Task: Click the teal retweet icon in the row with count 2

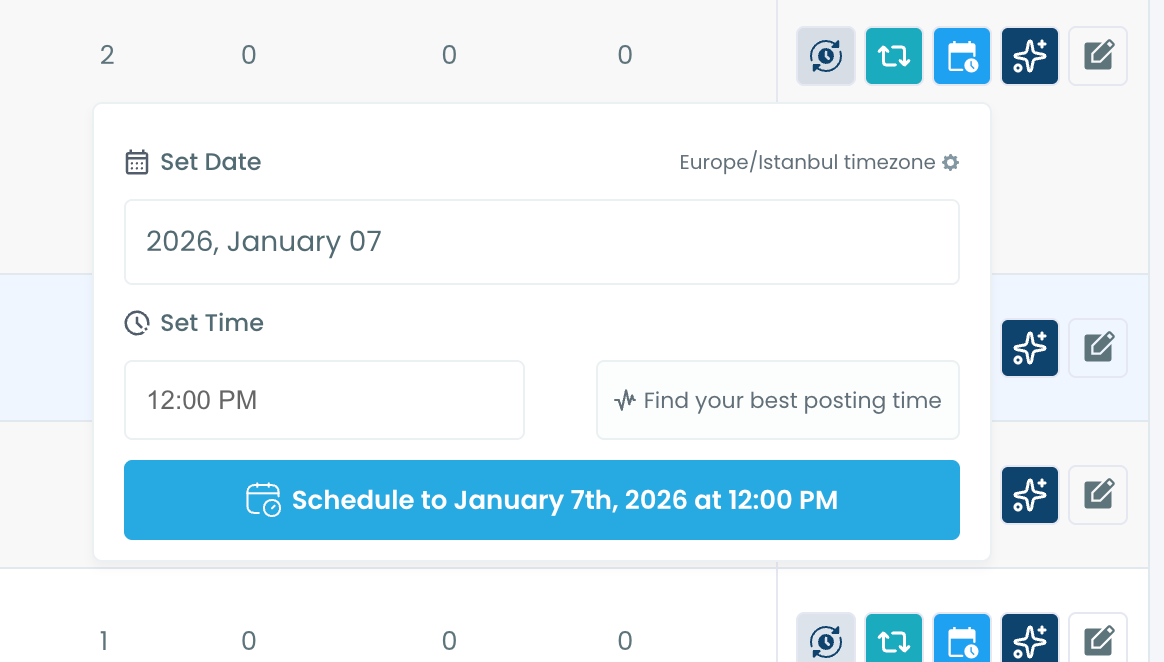Action: tap(894, 56)
